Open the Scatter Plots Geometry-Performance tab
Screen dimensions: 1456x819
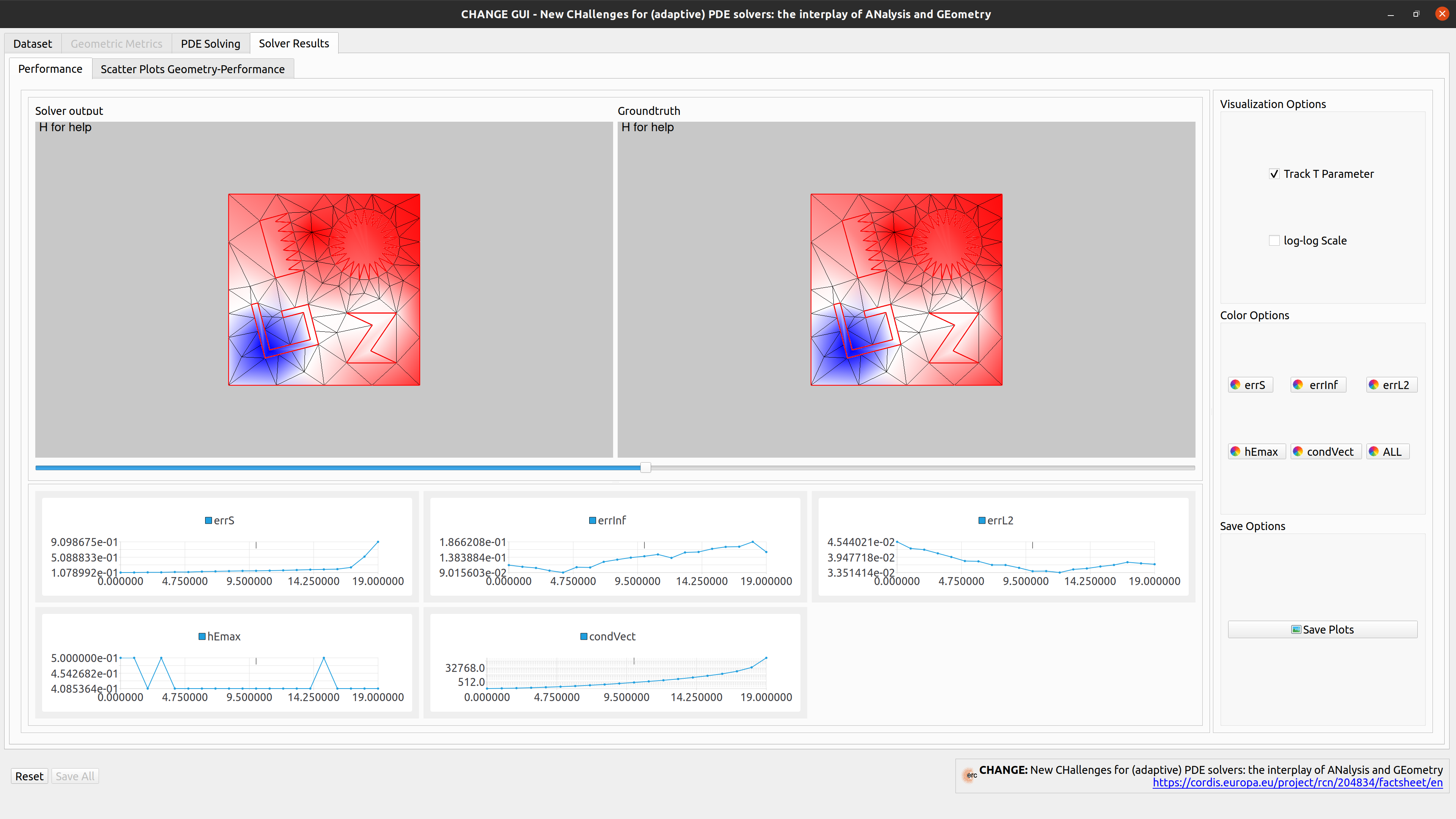pos(192,69)
